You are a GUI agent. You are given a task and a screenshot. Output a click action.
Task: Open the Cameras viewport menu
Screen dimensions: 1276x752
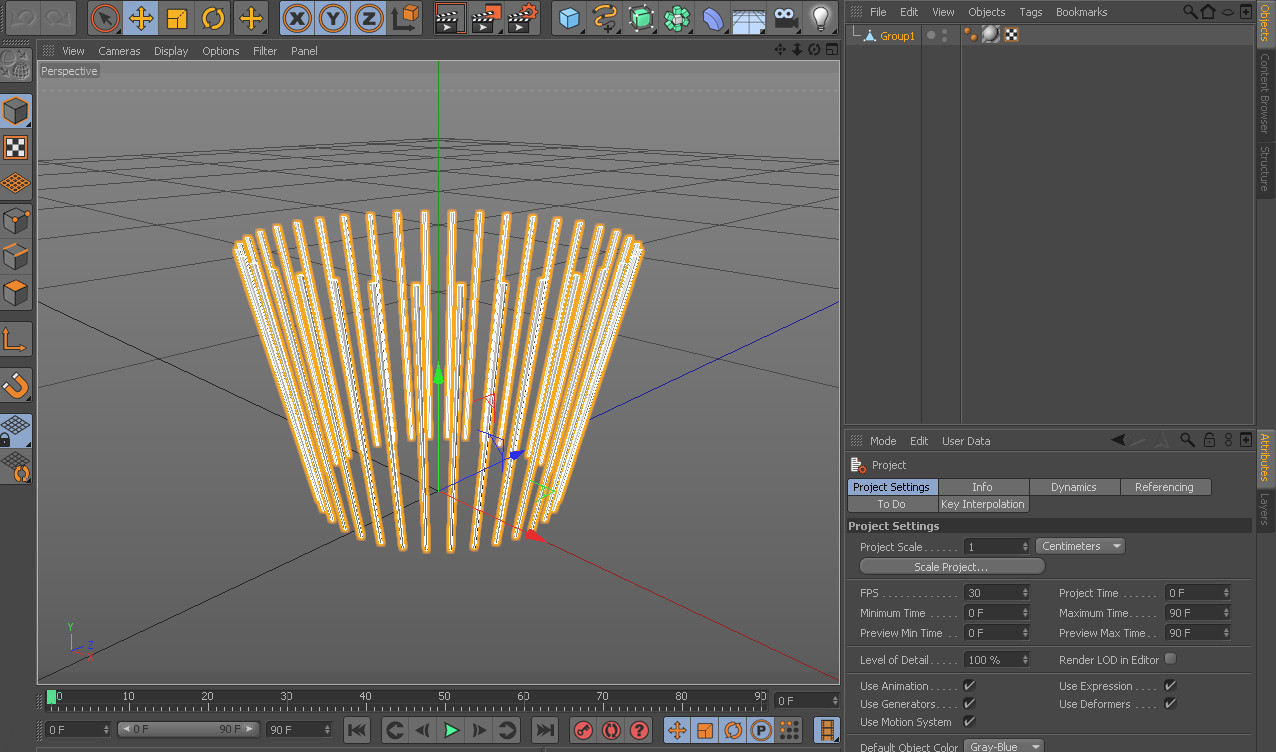click(119, 51)
